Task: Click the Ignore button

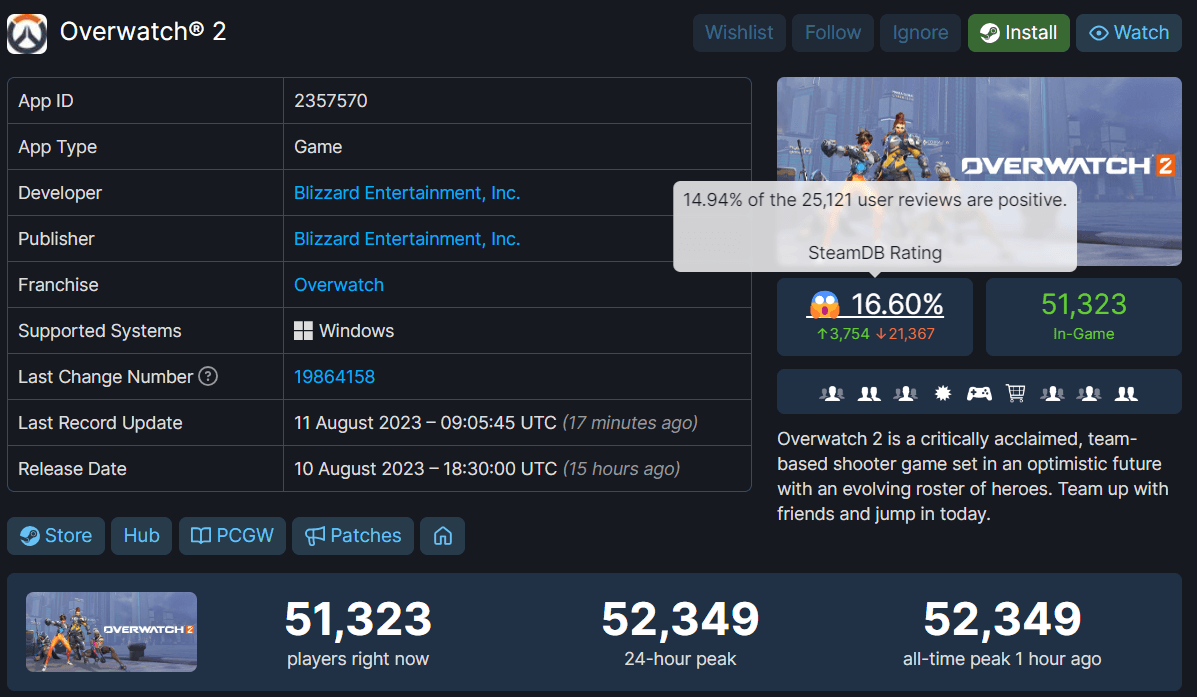Action: point(920,33)
